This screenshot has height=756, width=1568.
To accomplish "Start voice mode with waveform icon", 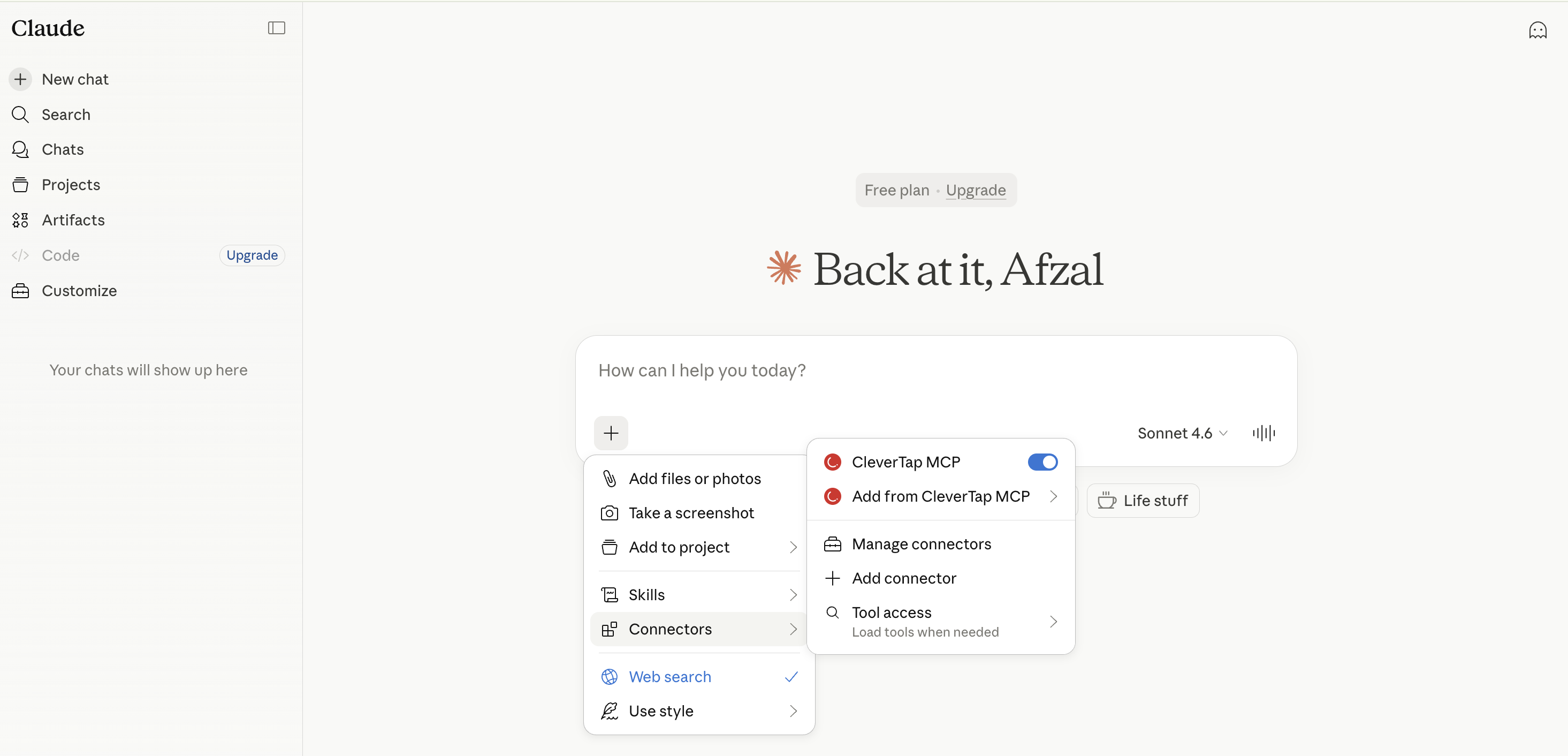I will (1263, 433).
